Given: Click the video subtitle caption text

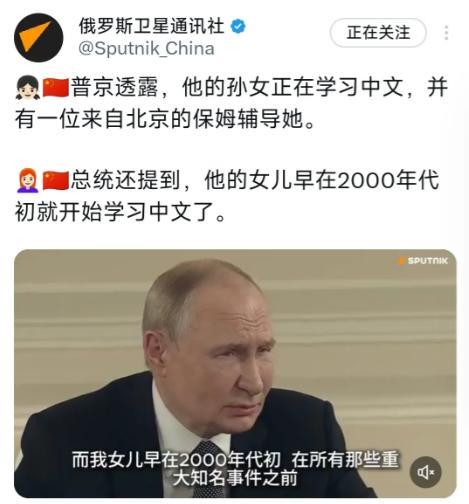Looking at the screenshot, I should [x=235, y=469].
